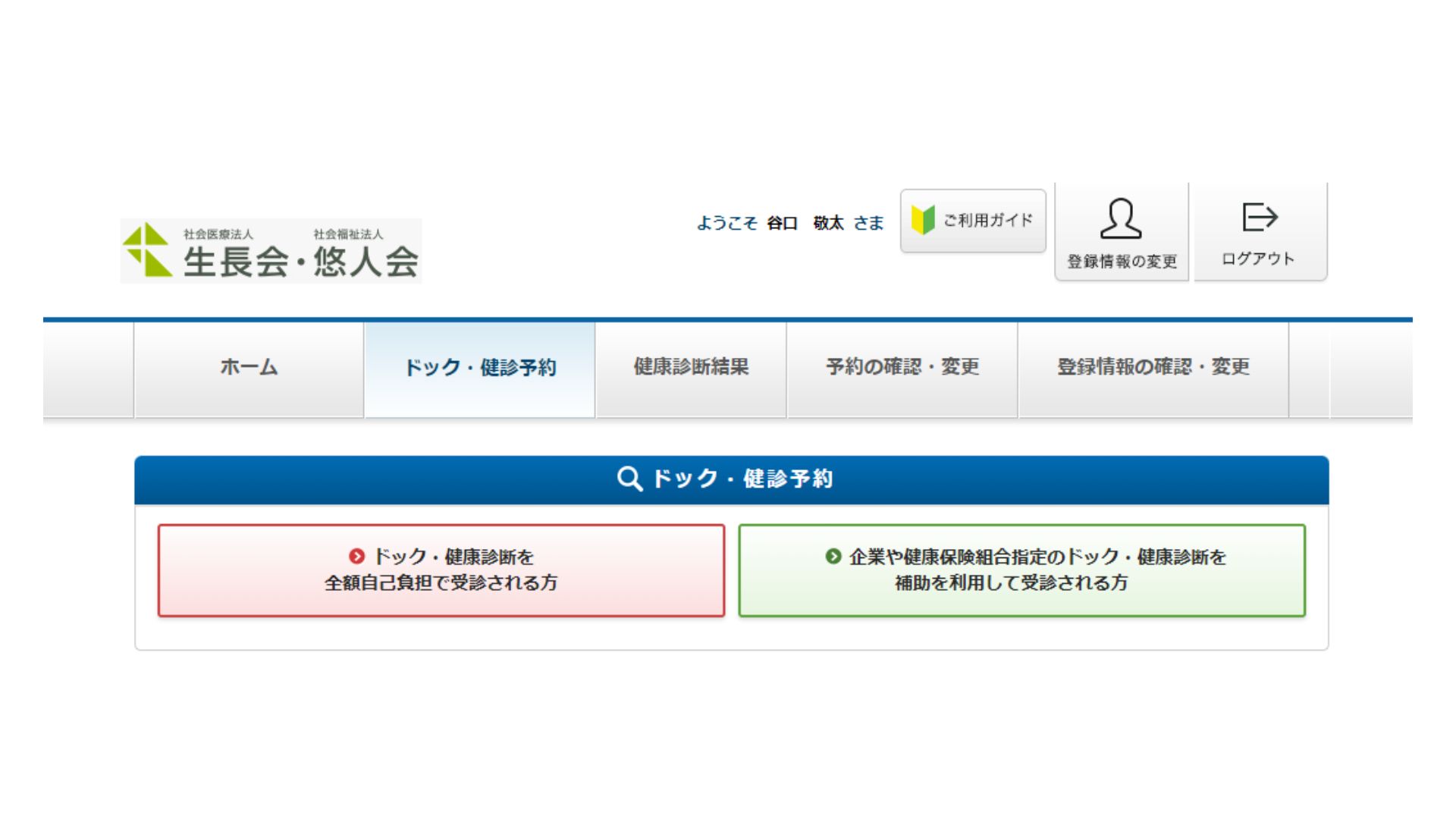
Task: Open the 登録情報の確認・変更 tab
Action: pos(1153,368)
